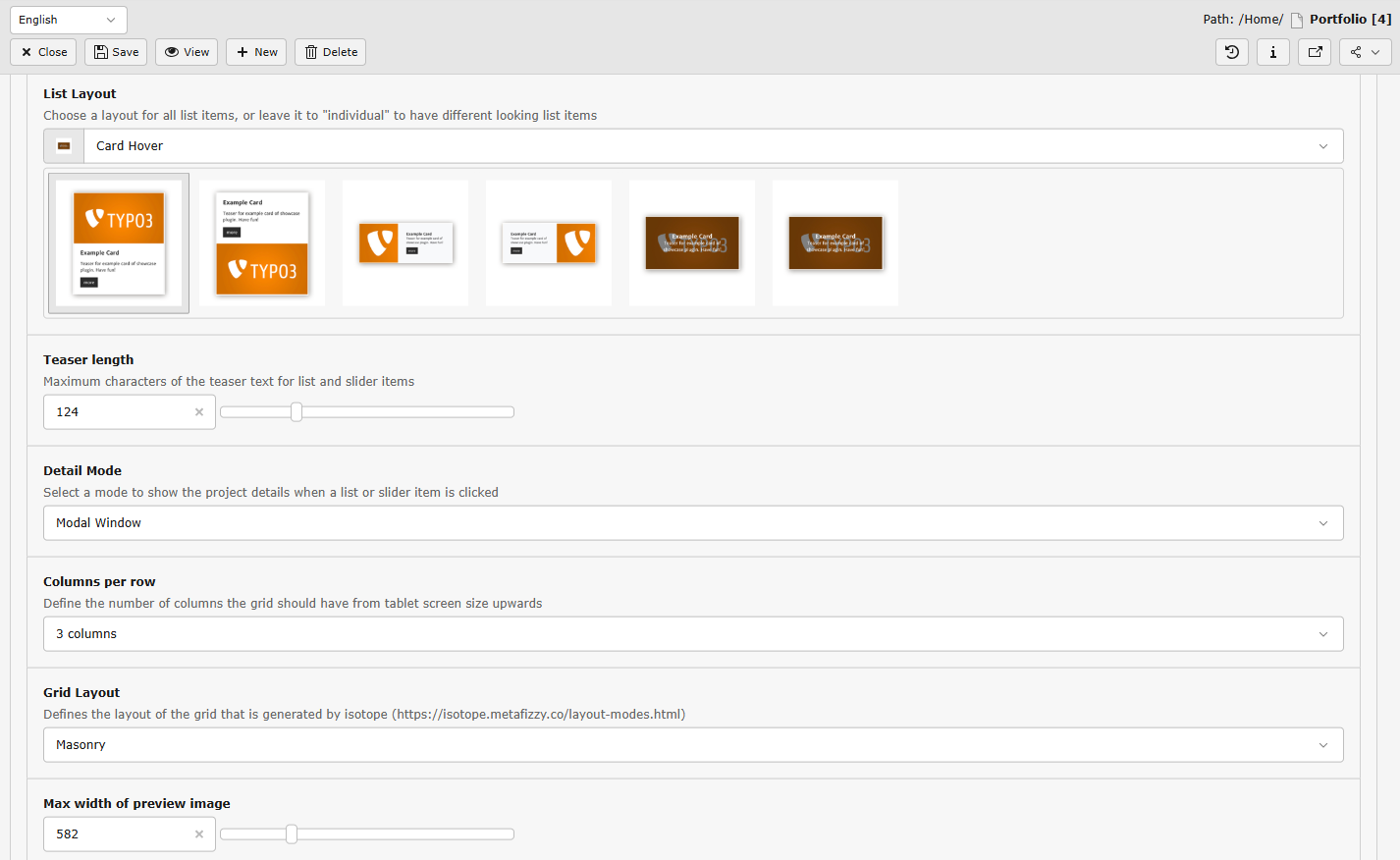This screenshot has height=860, width=1400.
Task: Click the "Max width of preview image" label
Action: coord(136,804)
